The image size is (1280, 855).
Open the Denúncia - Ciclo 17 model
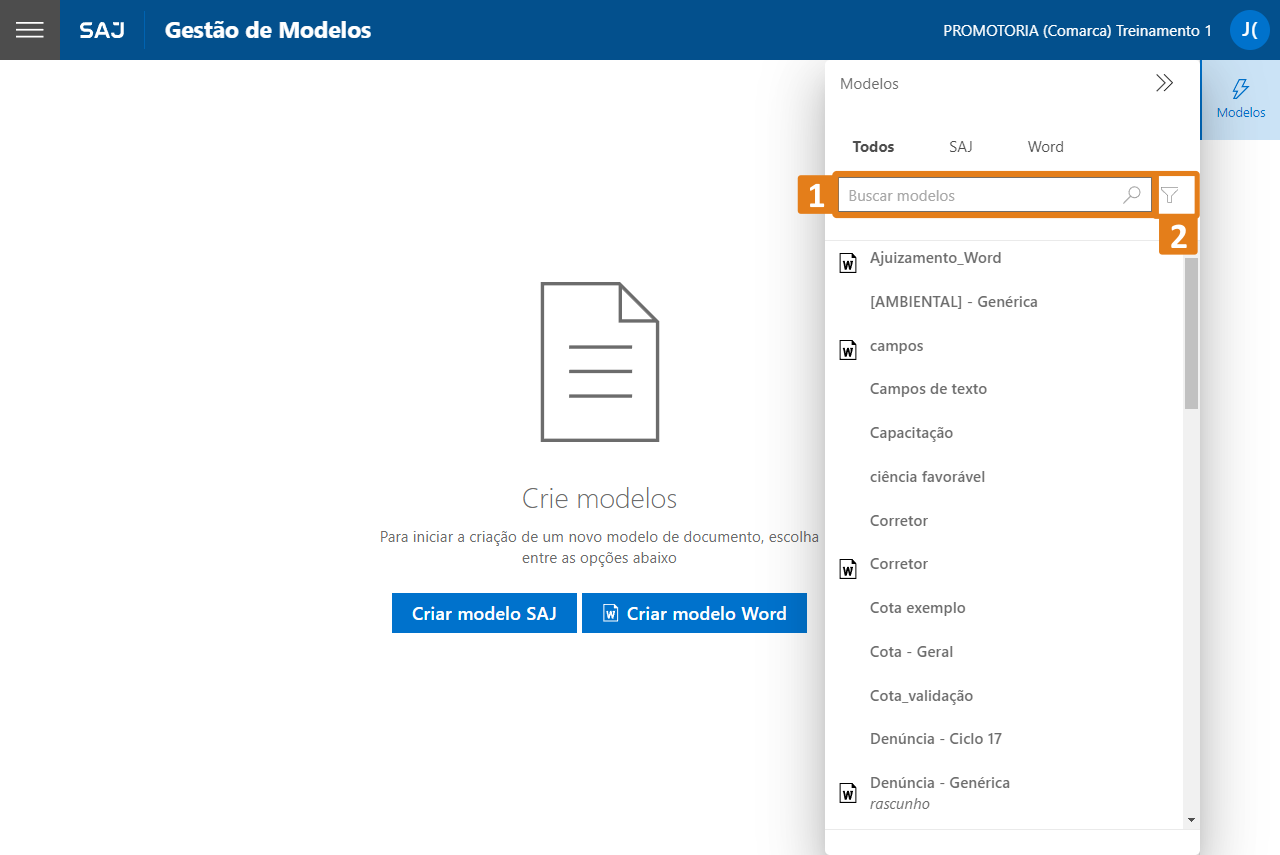(x=935, y=739)
